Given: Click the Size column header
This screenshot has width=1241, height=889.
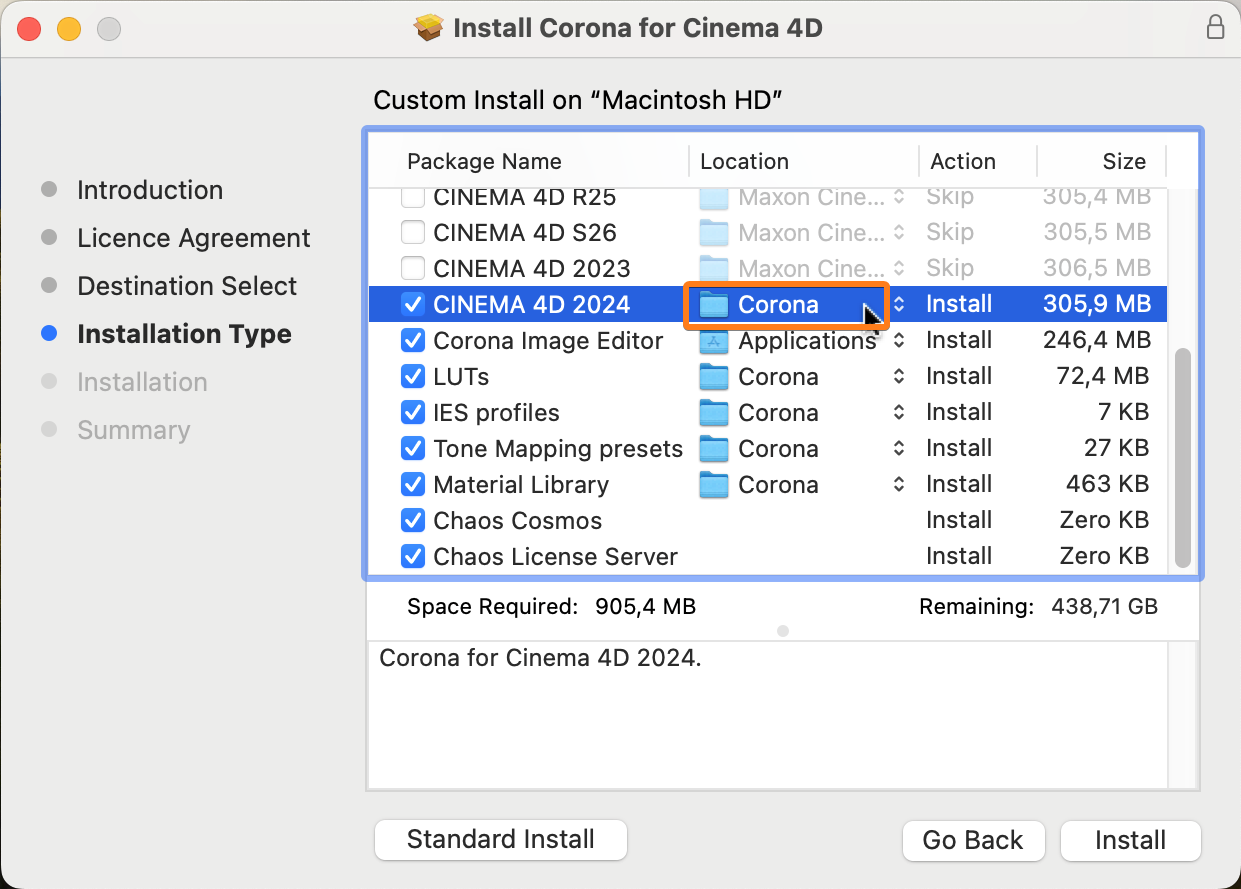Looking at the screenshot, I should coord(1124,161).
